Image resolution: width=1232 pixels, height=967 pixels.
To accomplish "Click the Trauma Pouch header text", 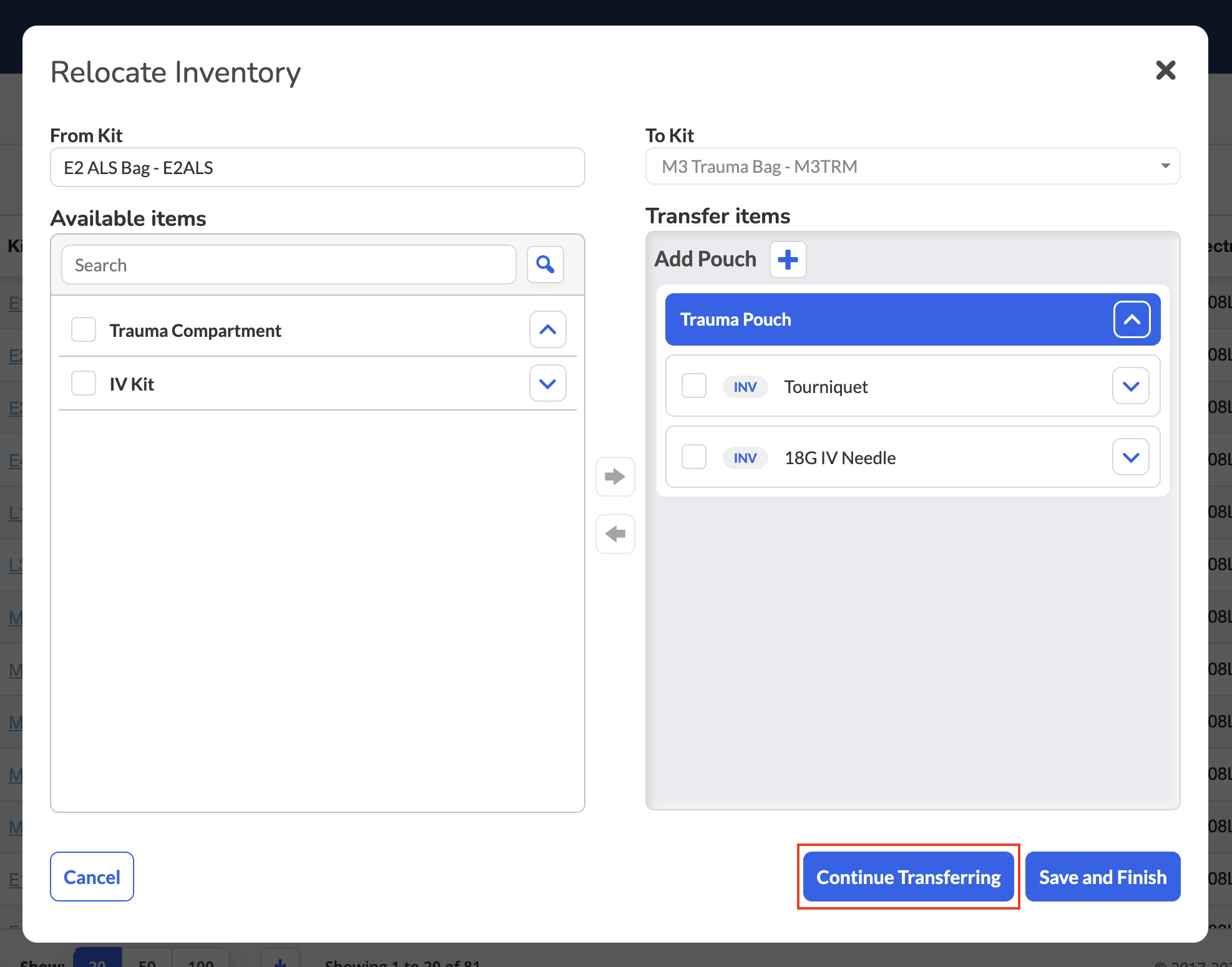I will pyautogui.click(x=735, y=319).
